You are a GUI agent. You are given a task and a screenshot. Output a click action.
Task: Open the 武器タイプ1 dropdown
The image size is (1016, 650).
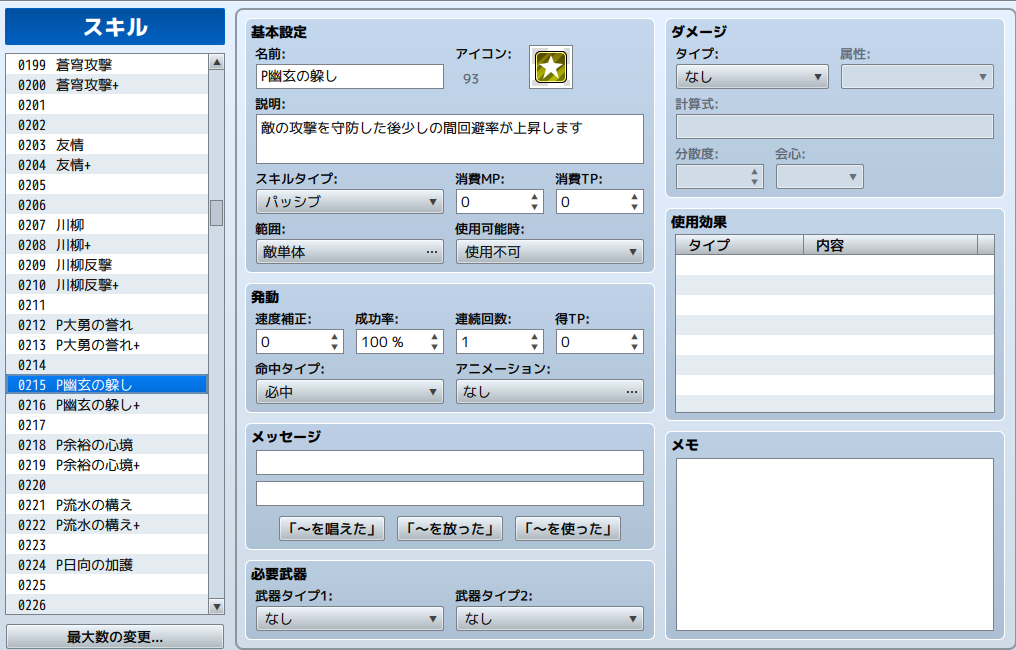349,619
